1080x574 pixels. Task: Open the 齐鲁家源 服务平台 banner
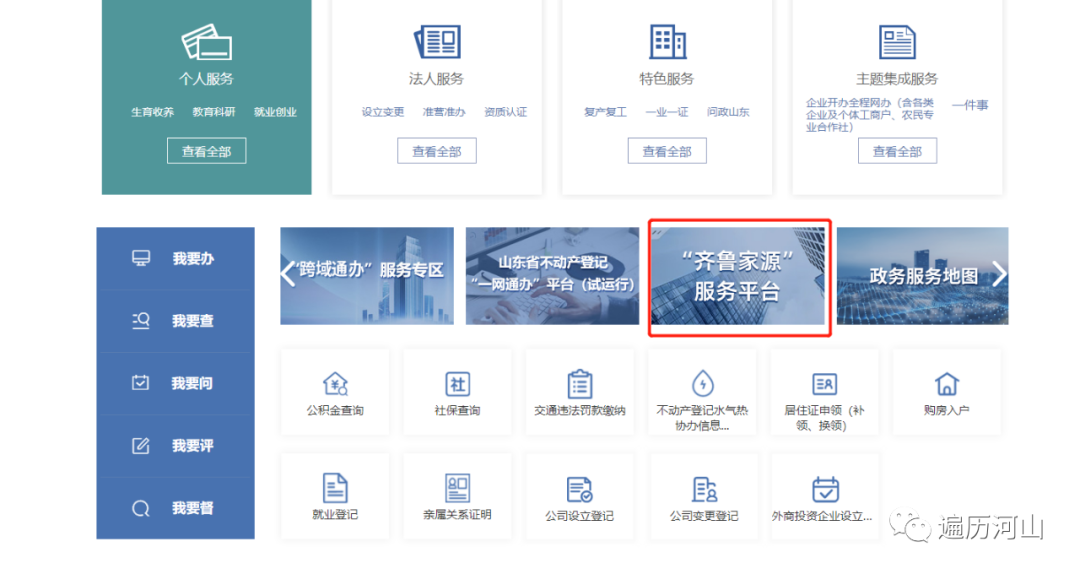pyautogui.click(x=738, y=276)
